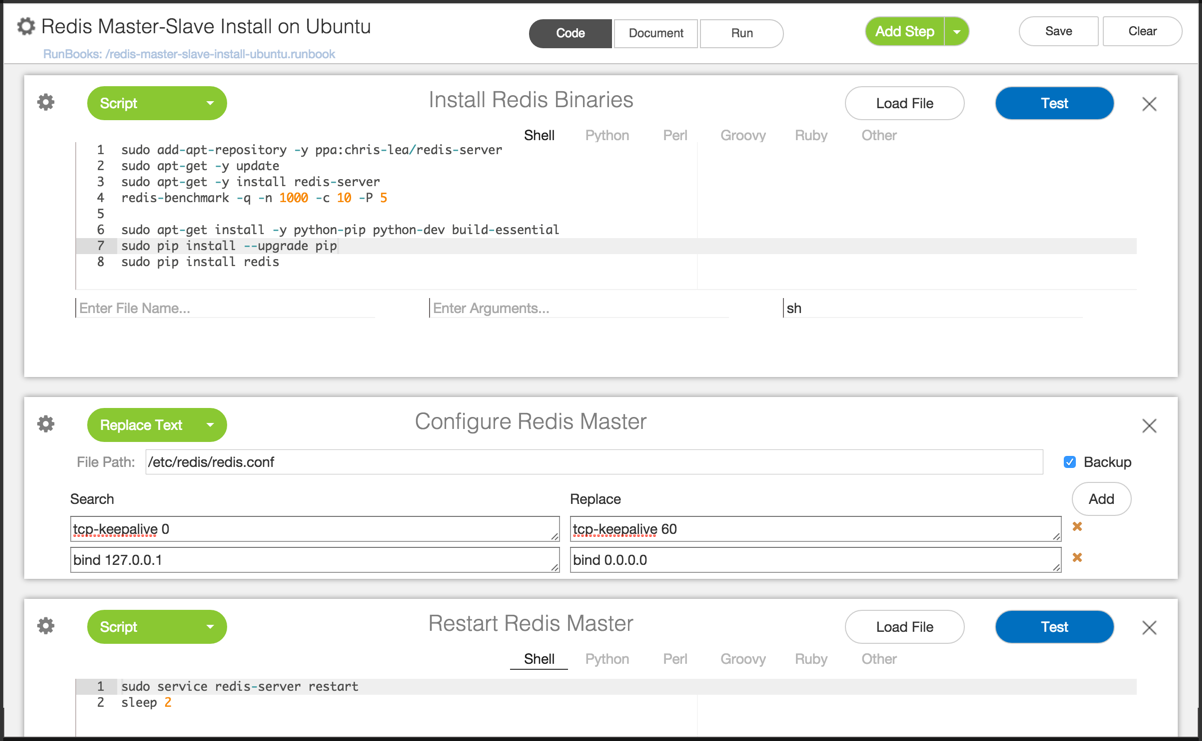This screenshot has width=1202, height=741.
Task: Click the File Path input field
Action: click(594, 462)
